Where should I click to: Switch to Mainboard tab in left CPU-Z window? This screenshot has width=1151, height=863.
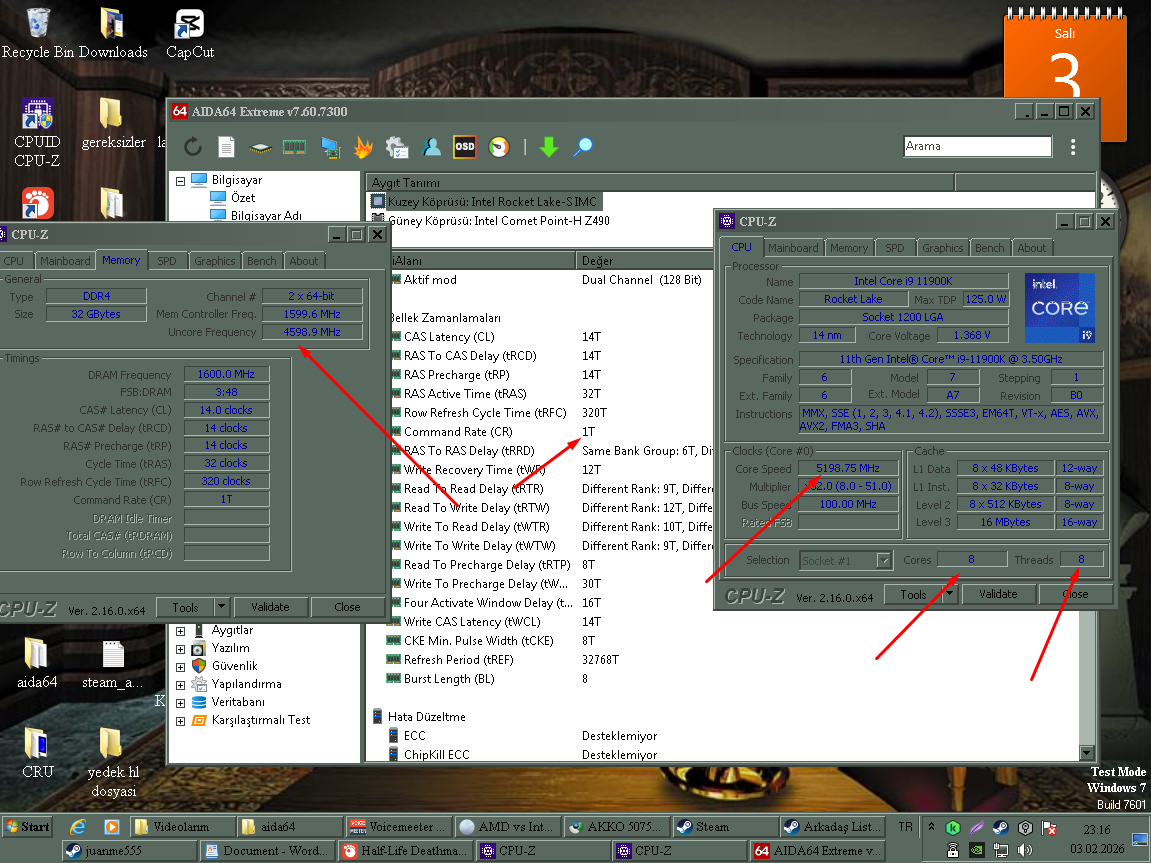[65, 261]
